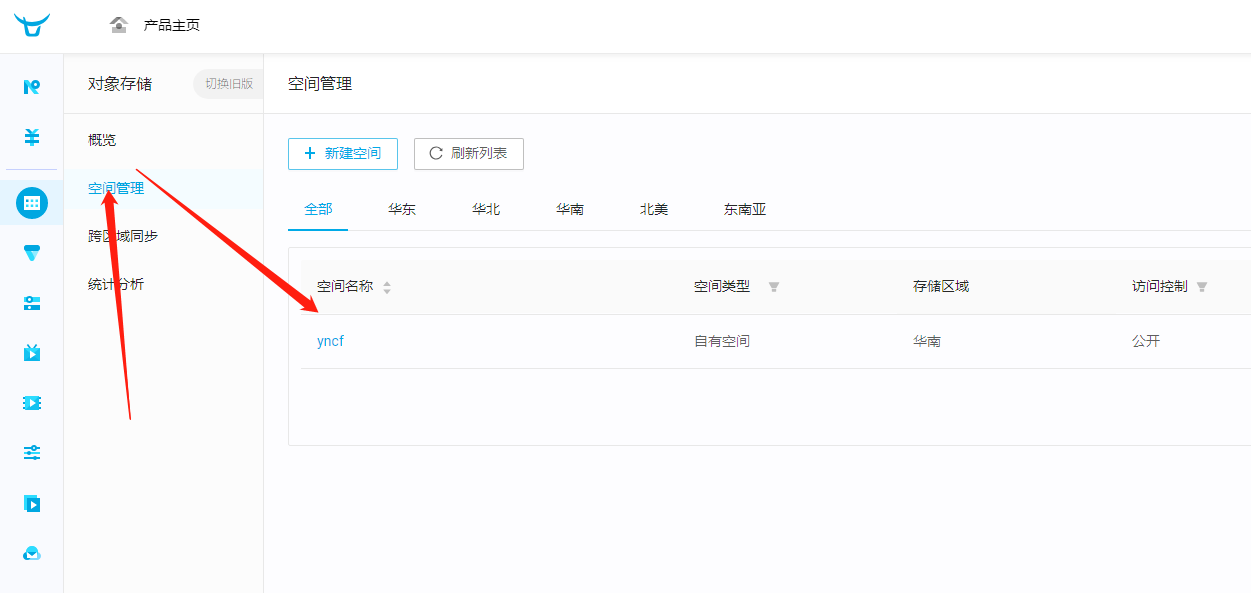1251x593 pixels.
Task: Open the sliders settings icon in sidebar
Action: (x=32, y=453)
